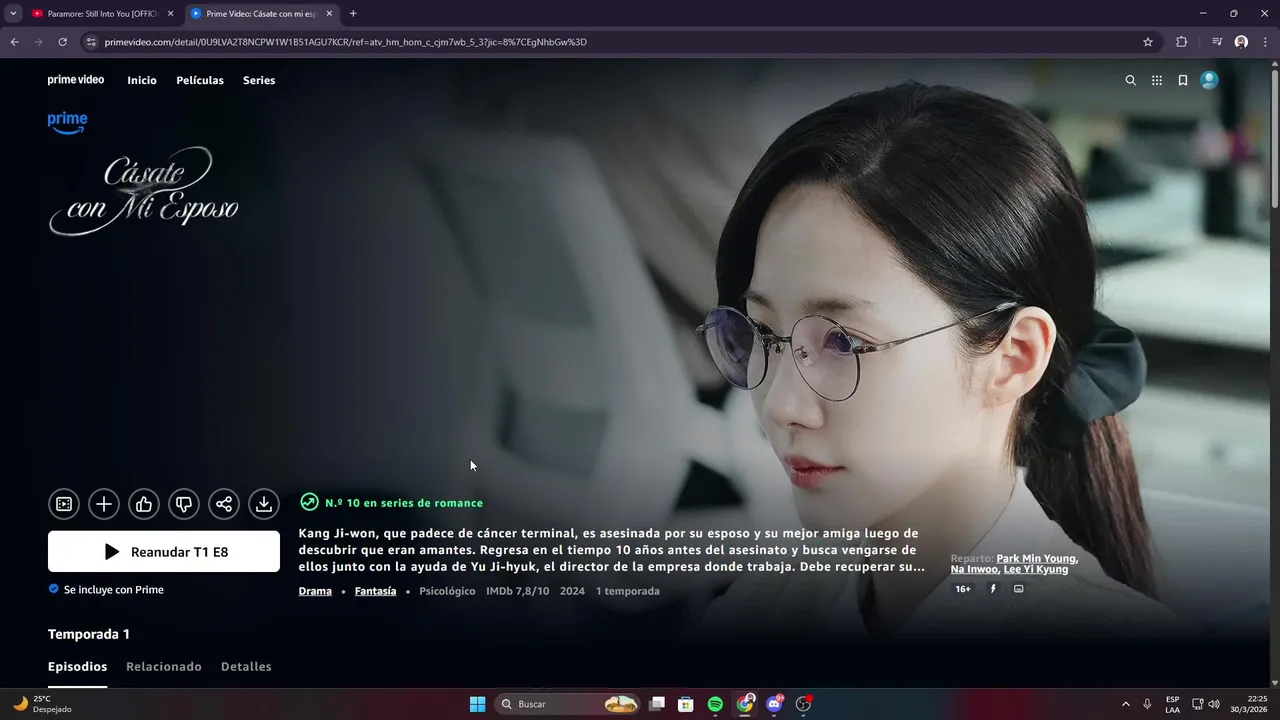Viewport: 1280px width, 720px height.
Task: Resume playback with Reanudar T1 E8
Action: [164, 551]
